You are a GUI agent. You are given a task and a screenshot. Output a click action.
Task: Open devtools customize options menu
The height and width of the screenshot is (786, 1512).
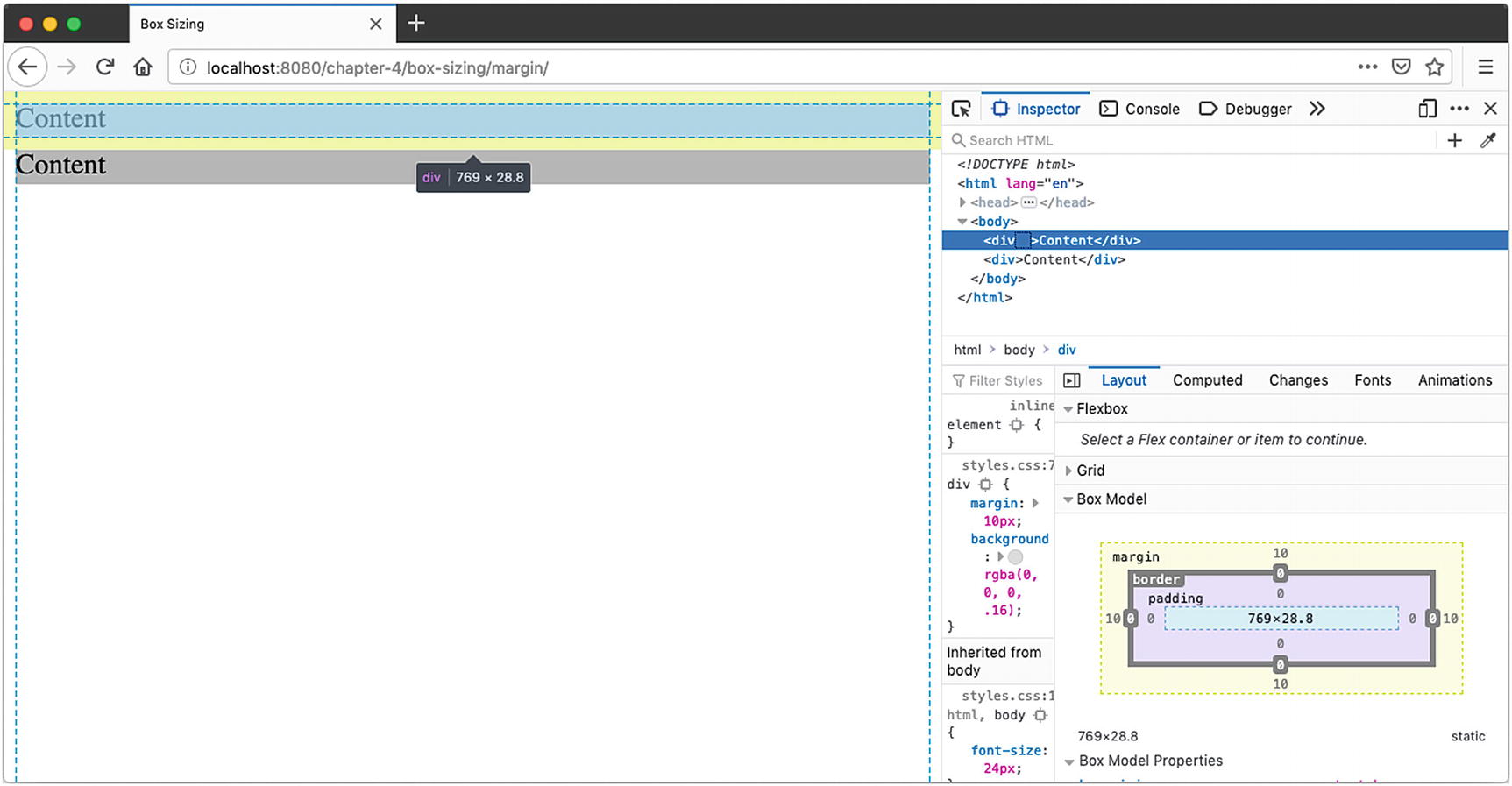pos(1459,109)
